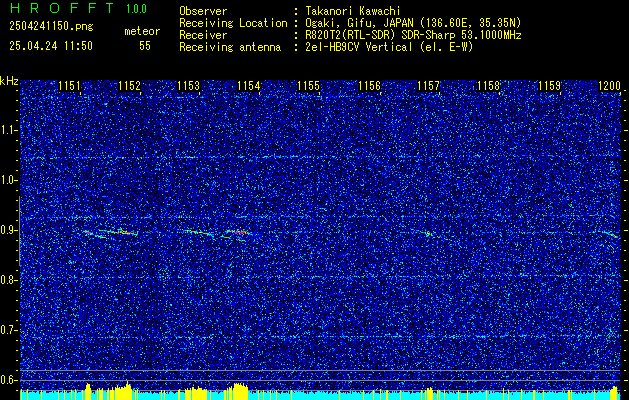Click the echo trace at 1200
This screenshot has width=629, height=400.
[x=611, y=234]
